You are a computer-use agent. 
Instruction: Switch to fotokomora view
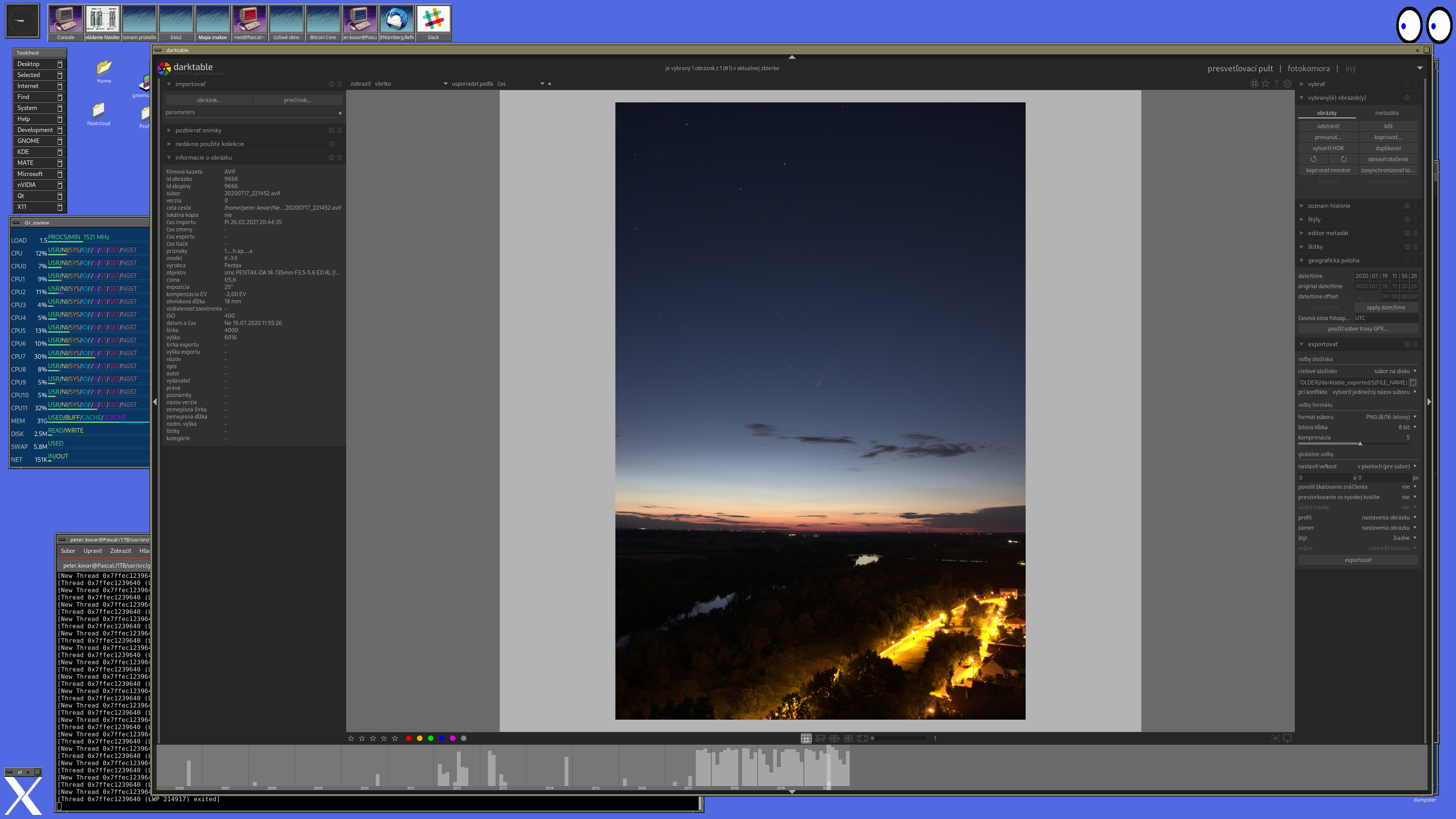coord(1308,68)
